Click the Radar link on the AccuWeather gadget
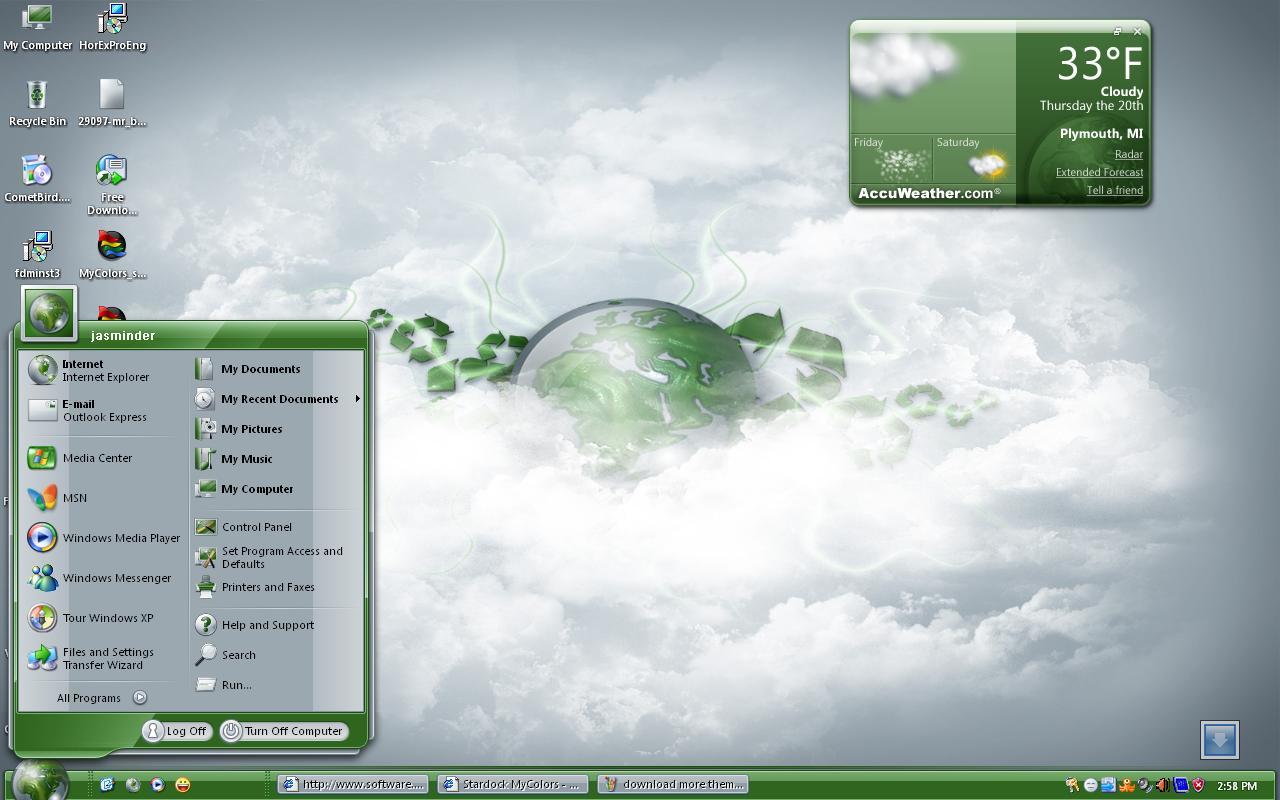The image size is (1280, 800). 1128,154
